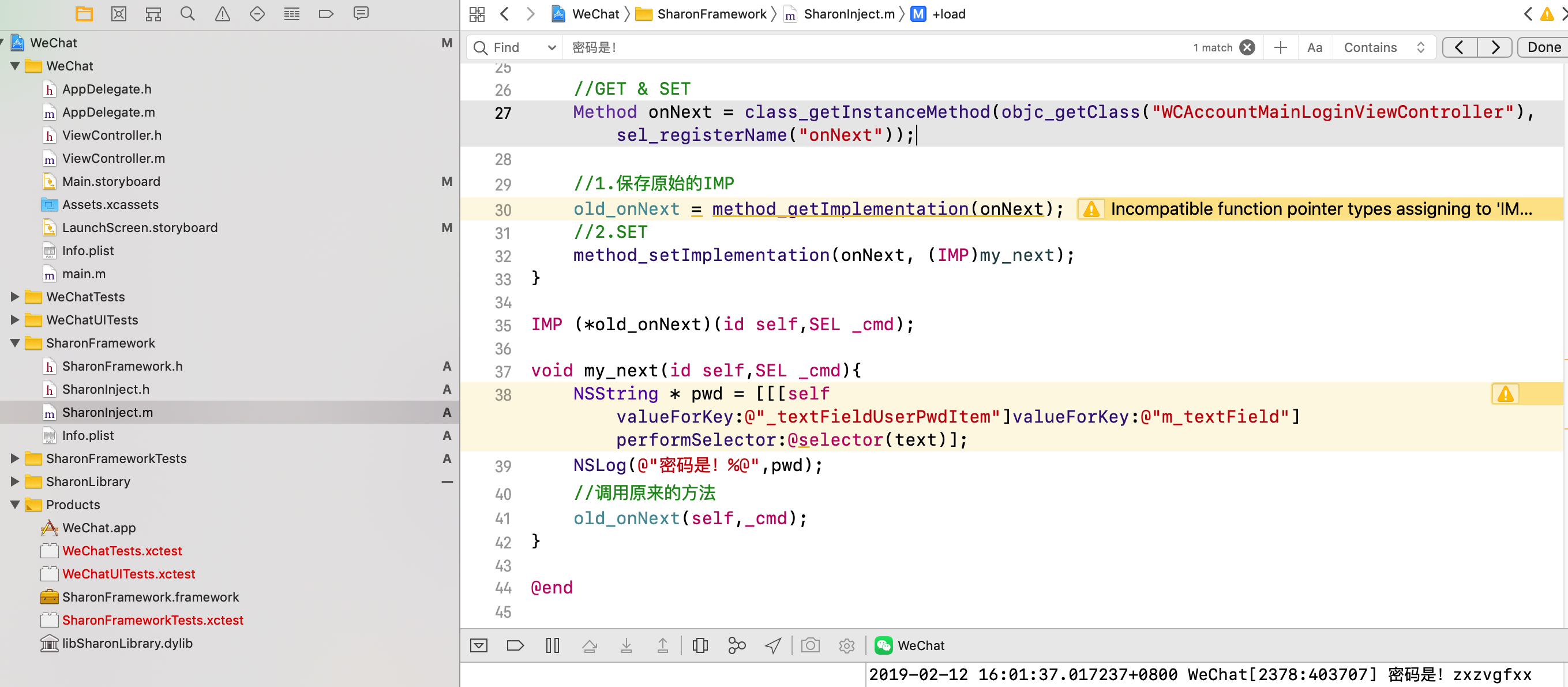Click SharonInject.m in the jump bar
Screen dimensions: 1568x687
(x=849, y=14)
